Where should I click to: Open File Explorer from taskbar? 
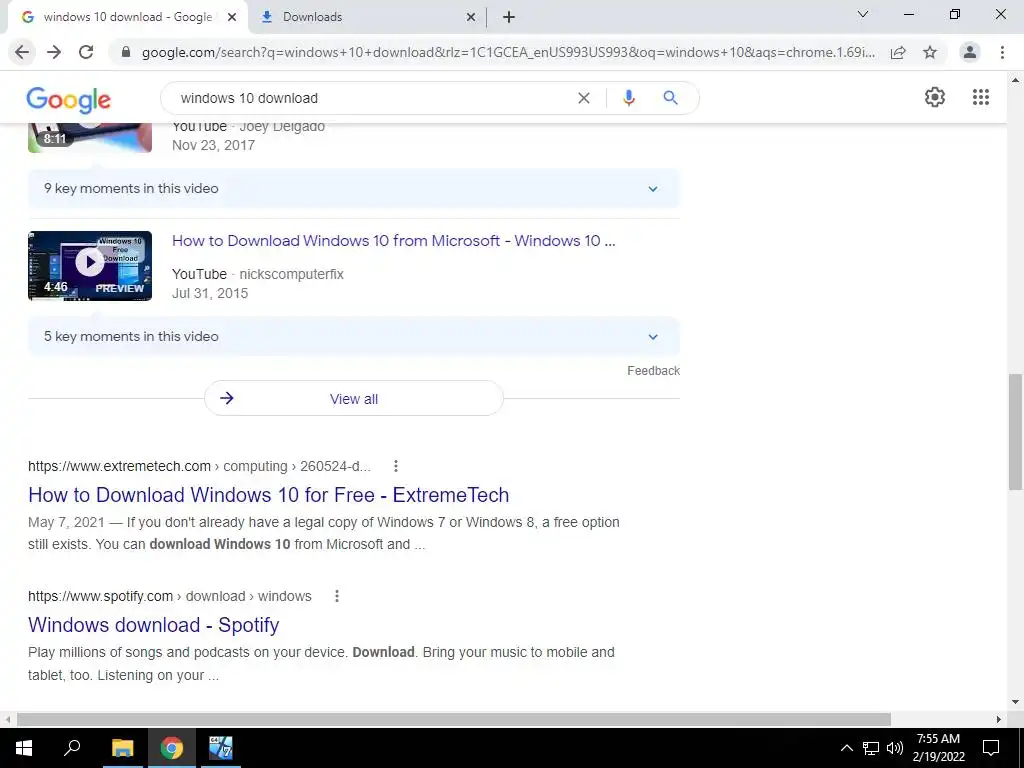[122, 748]
